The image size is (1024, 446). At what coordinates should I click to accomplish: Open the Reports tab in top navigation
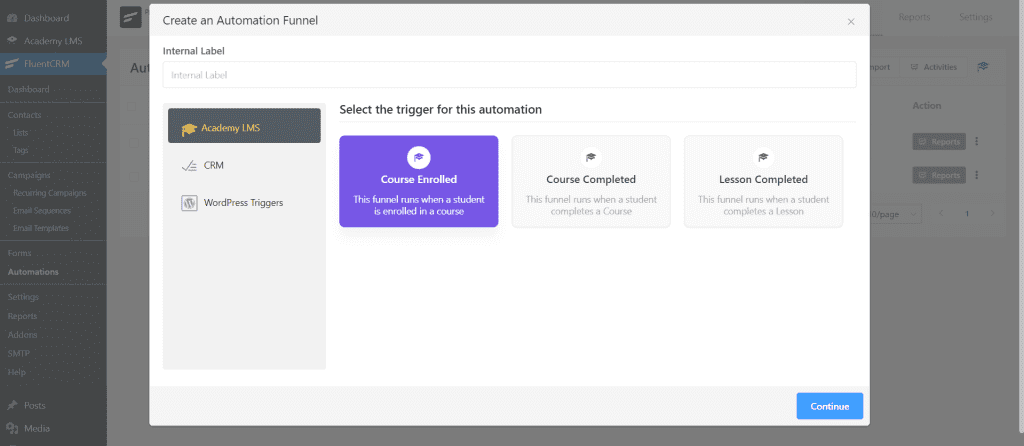[914, 17]
